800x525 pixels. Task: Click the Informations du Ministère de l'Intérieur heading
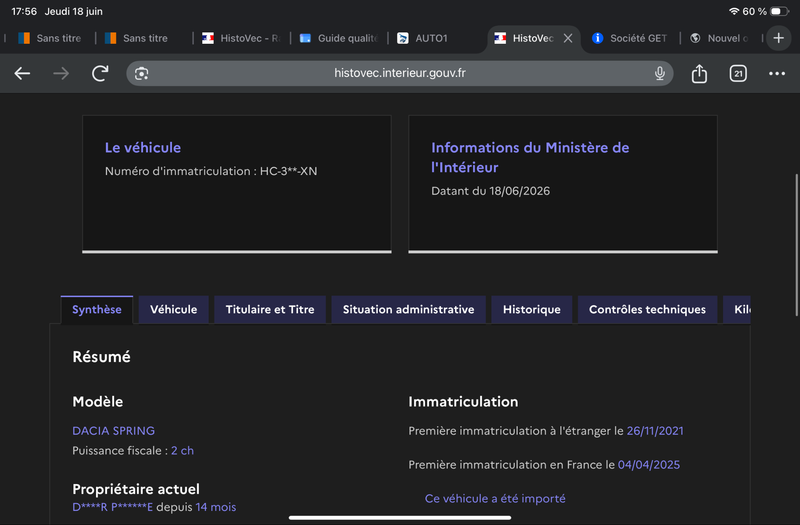530,158
